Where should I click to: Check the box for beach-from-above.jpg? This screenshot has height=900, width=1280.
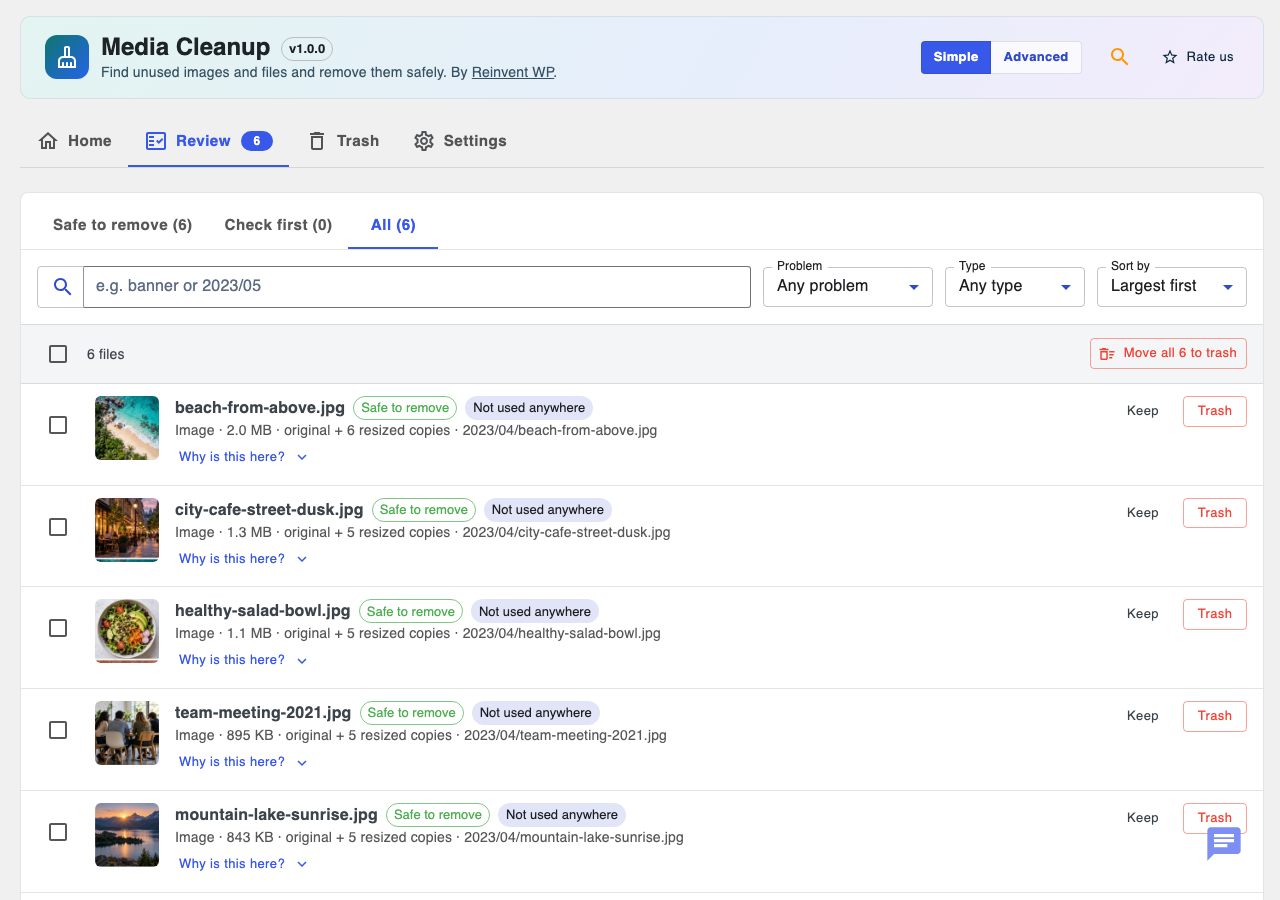pos(58,425)
